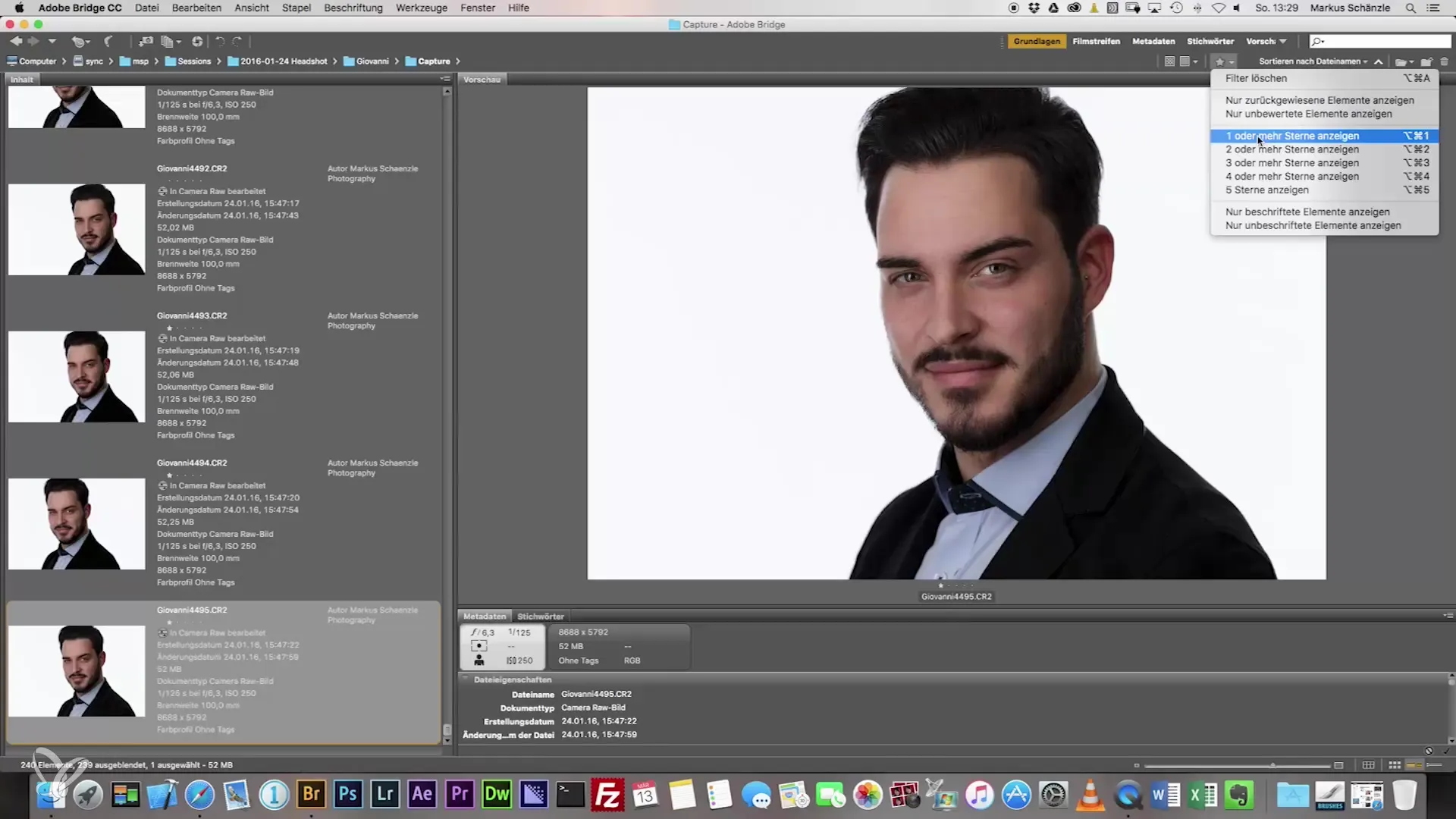Click the thumbnail size slider
The width and height of the screenshot is (1456, 819).
tap(1238, 766)
